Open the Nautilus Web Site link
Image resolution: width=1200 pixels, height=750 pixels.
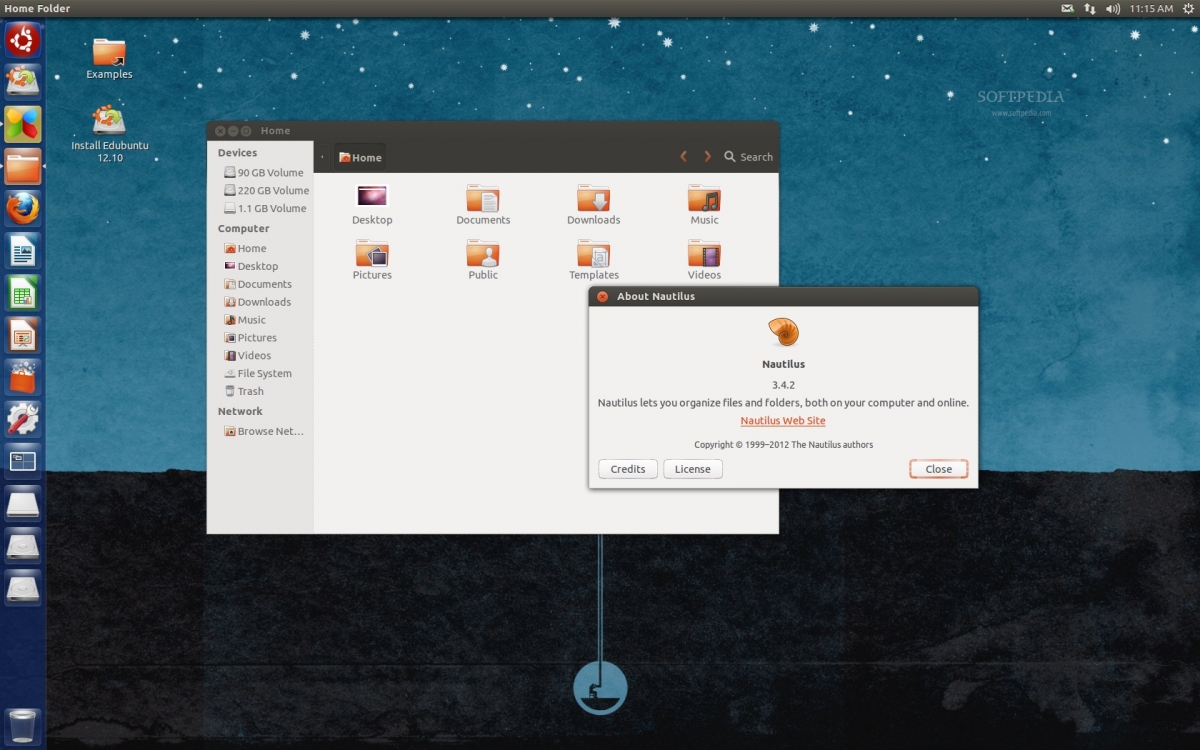tap(783, 421)
